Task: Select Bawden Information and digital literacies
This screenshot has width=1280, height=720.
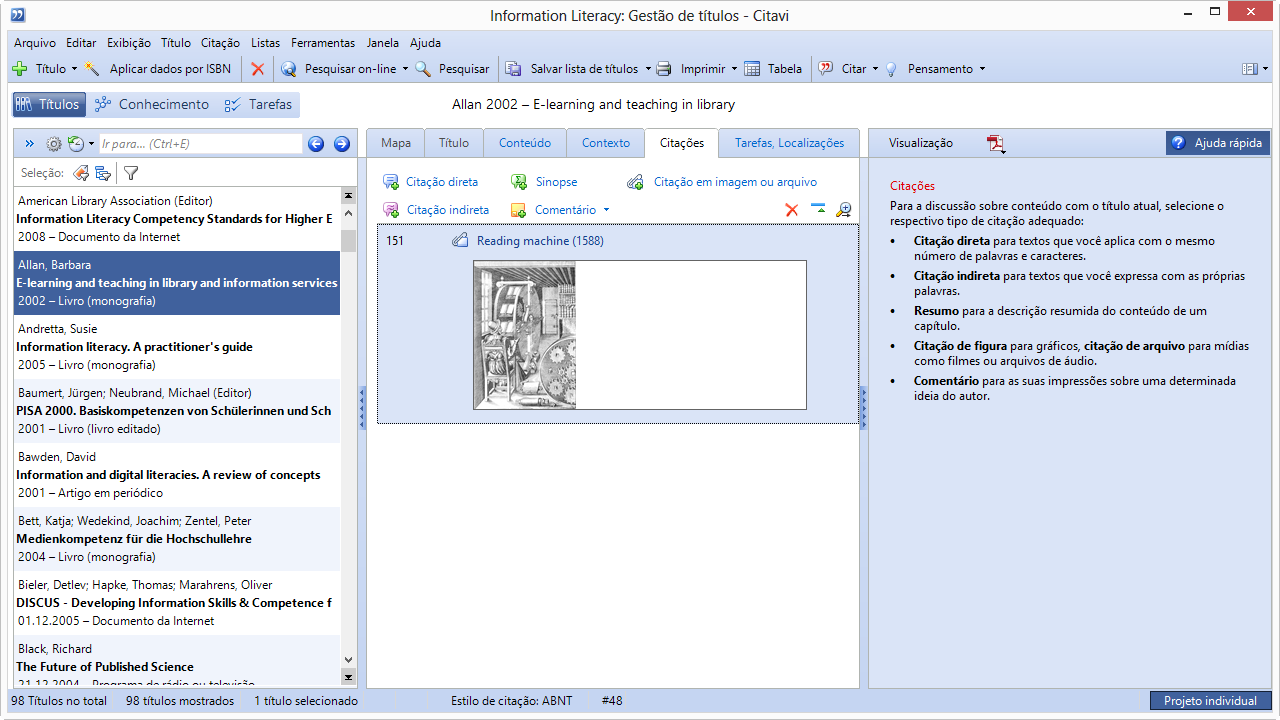Action: [x=177, y=475]
